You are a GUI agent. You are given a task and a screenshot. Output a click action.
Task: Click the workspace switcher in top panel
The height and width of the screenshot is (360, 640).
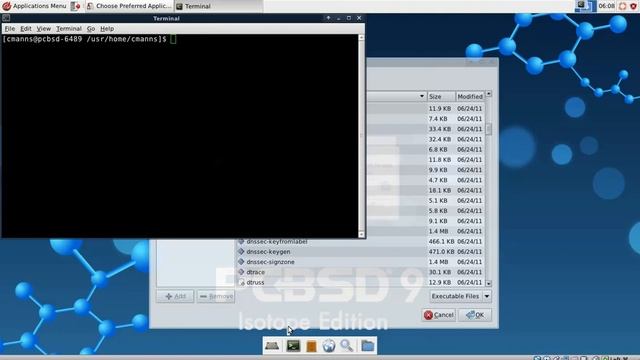585,6
